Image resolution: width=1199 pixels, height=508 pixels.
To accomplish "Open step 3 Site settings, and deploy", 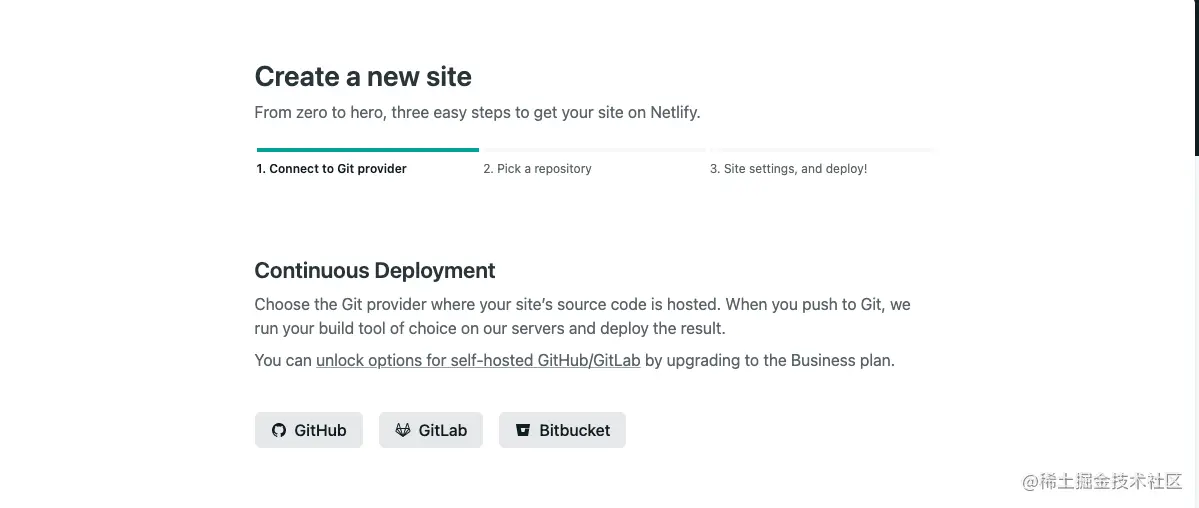I will click(x=788, y=168).
